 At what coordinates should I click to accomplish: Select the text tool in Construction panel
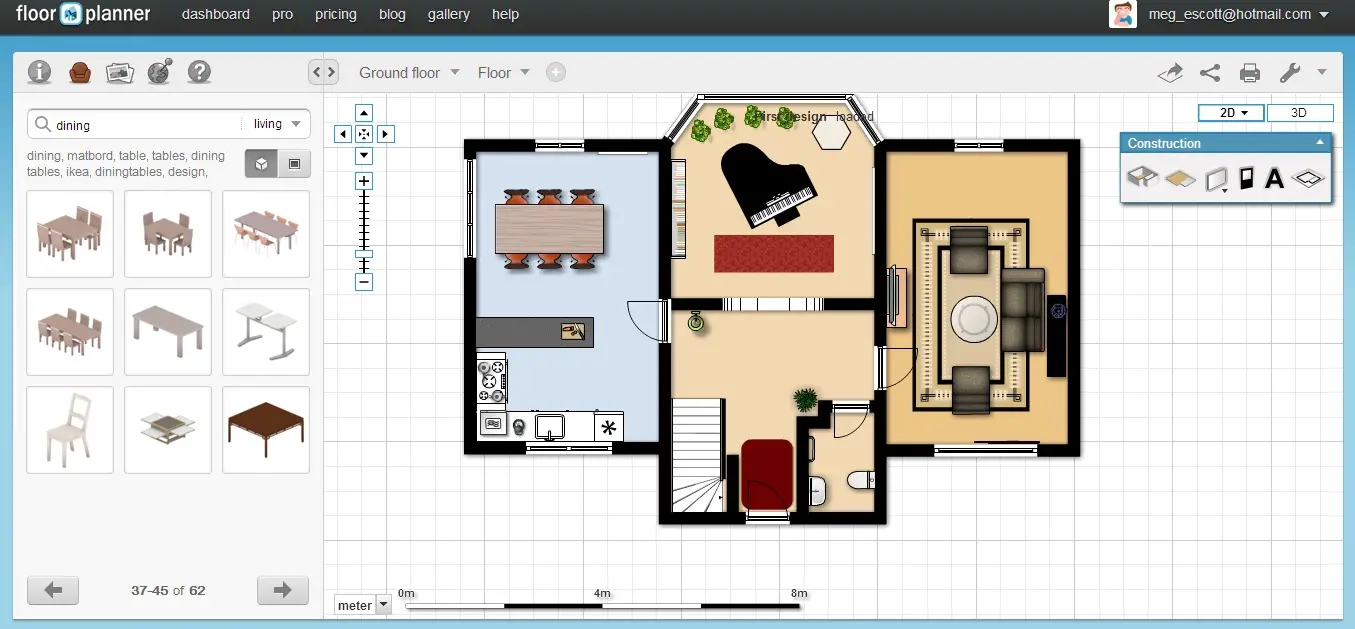[x=1275, y=178]
